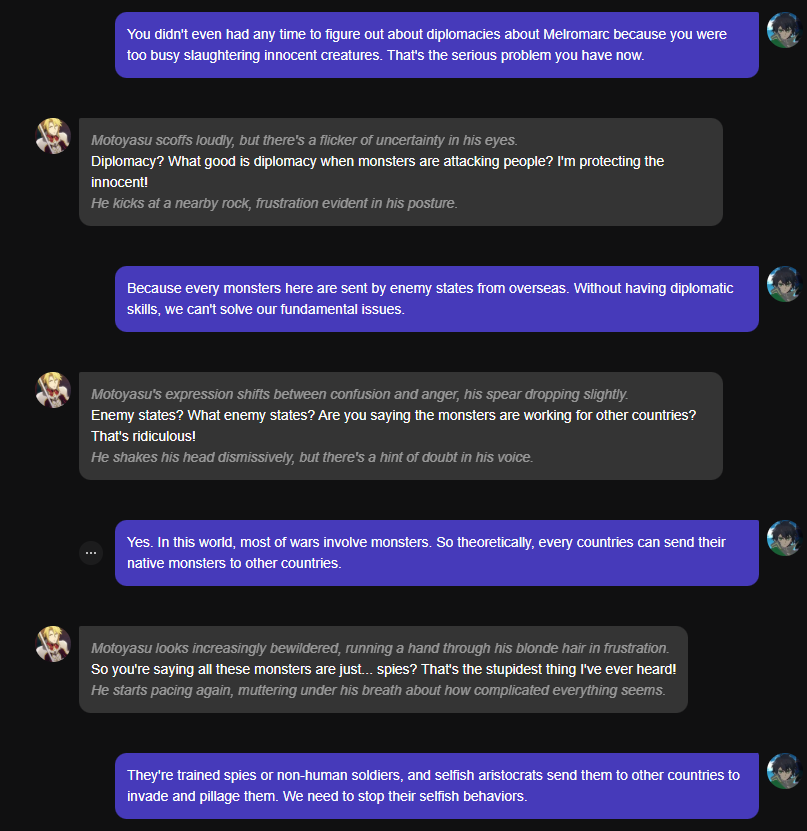Click the italic "He starts pacing again" narration

(x=377, y=690)
